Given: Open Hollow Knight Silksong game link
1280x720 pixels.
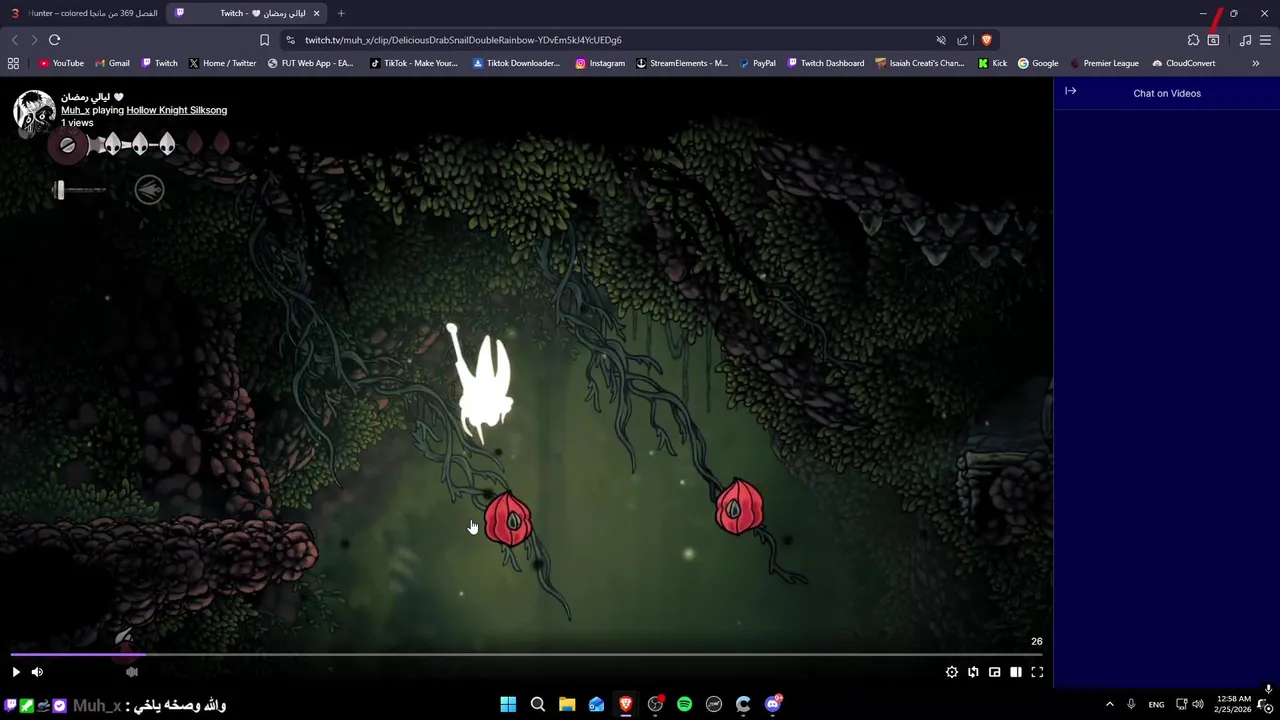Looking at the screenshot, I should (176, 110).
